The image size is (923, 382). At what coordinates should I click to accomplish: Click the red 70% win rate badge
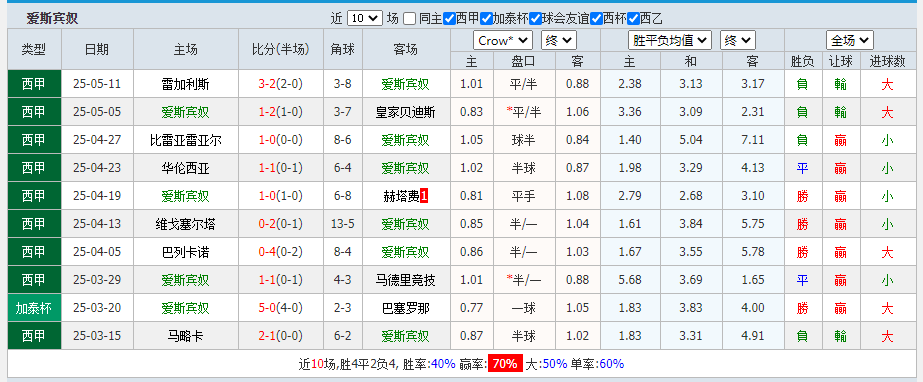[504, 364]
